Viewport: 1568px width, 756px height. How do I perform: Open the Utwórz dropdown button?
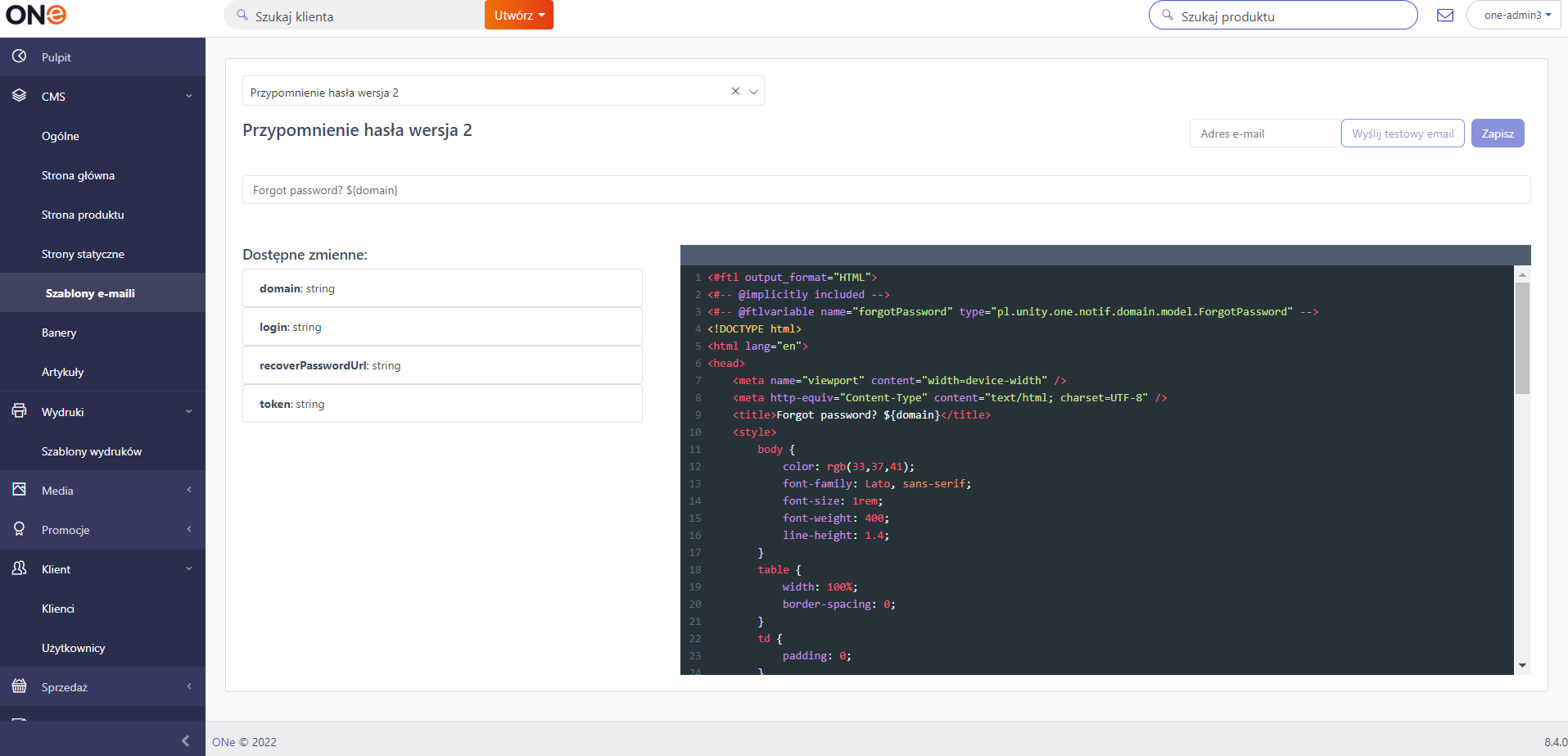tap(519, 15)
